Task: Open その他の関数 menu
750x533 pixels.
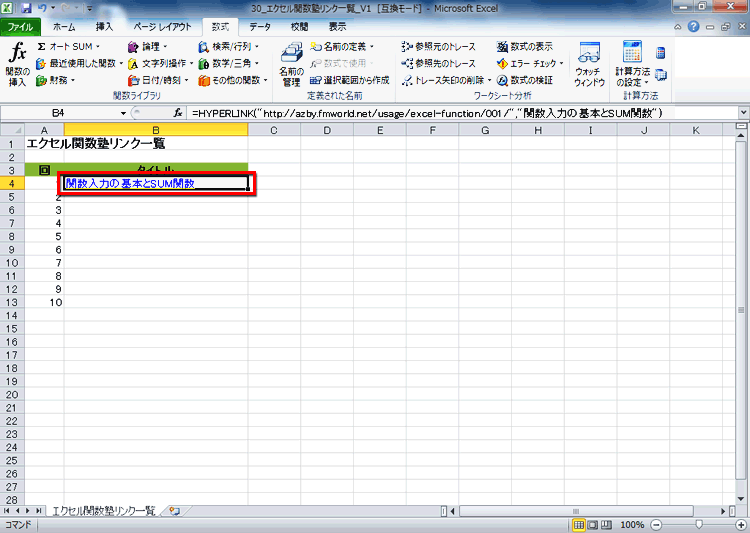Action: coord(233,80)
